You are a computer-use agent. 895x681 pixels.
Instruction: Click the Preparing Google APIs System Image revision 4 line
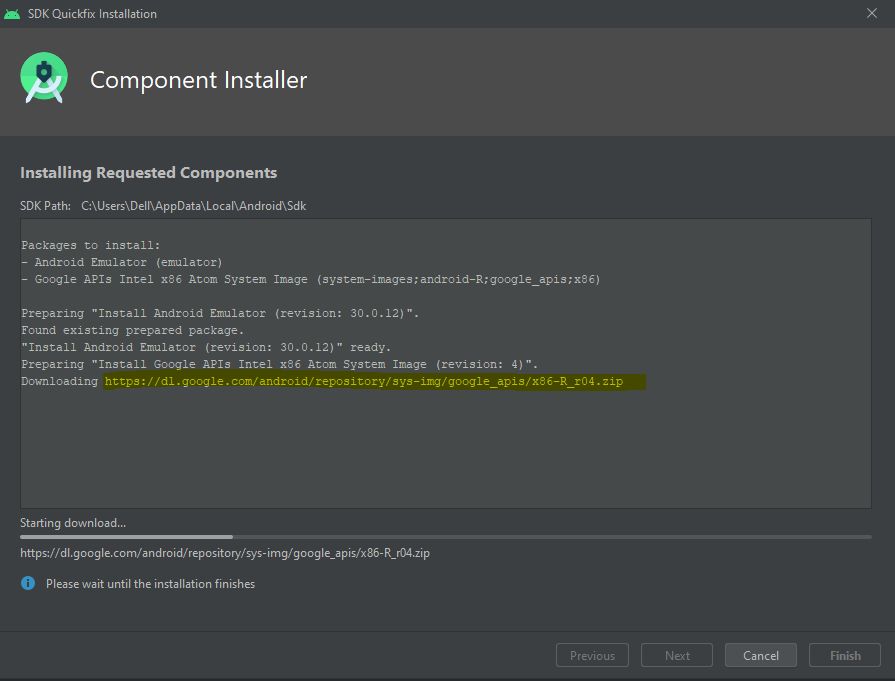(280, 364)
